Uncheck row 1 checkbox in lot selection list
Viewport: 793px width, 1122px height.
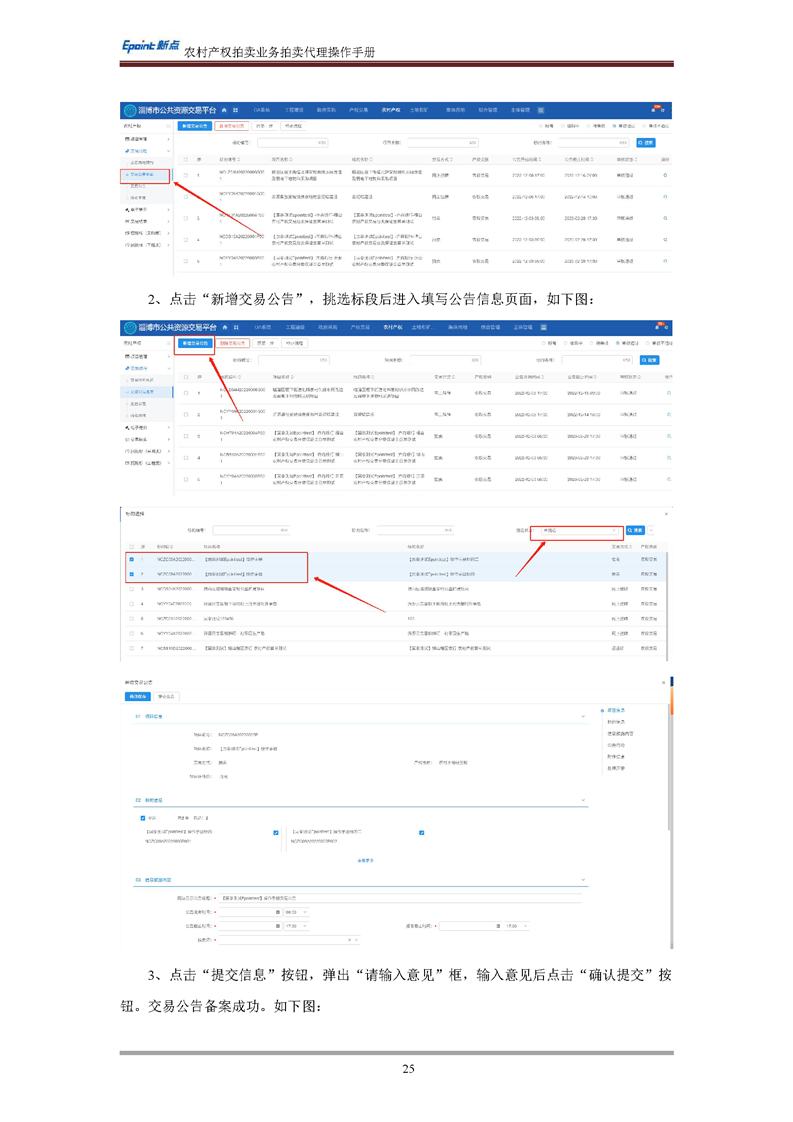point(131,560)
